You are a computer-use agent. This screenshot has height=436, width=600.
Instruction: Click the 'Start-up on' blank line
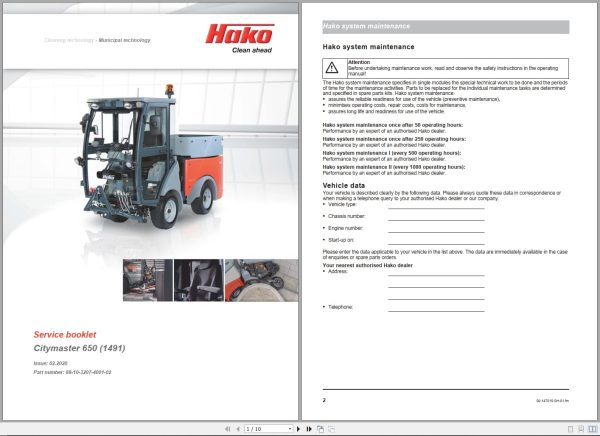(436, 242)
